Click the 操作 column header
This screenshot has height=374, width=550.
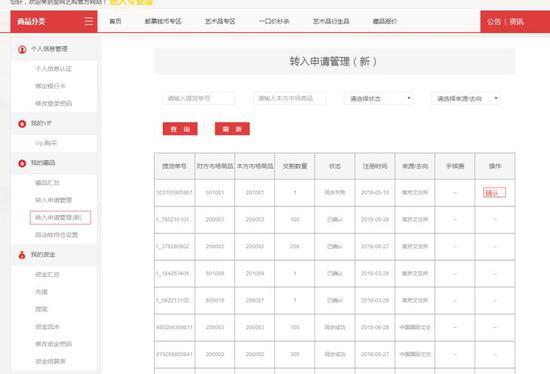[495, 166]
